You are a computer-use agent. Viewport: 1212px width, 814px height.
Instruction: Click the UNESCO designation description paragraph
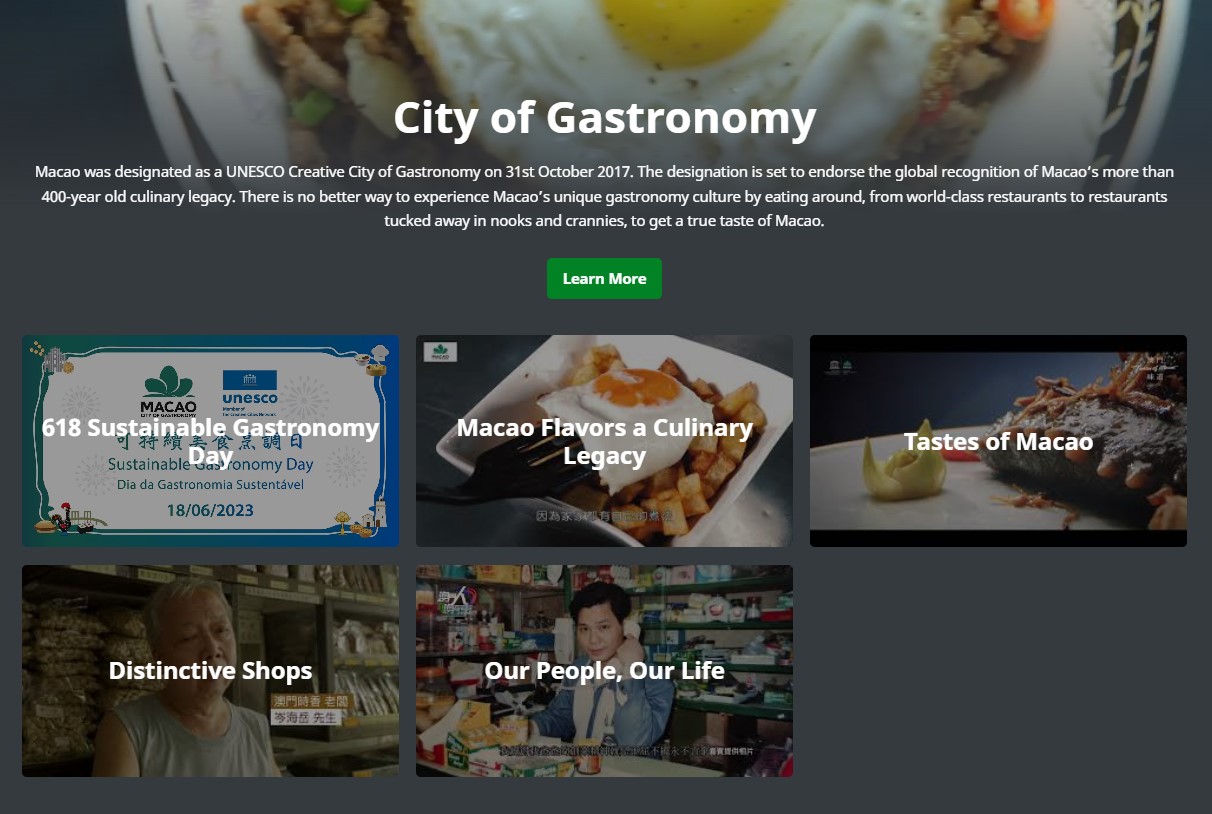coord(604,196)
